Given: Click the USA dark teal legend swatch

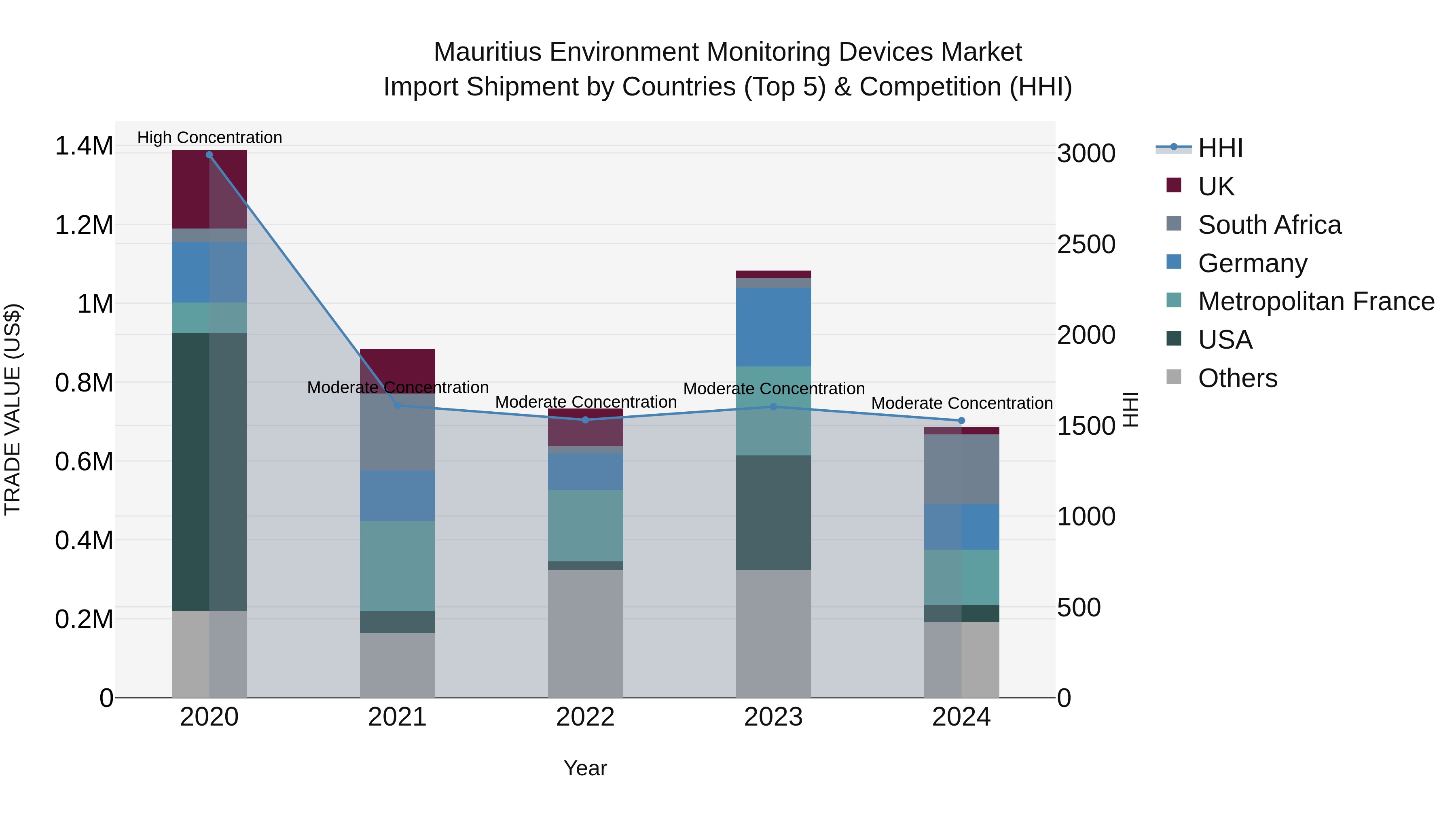Looking at the screenshot, I should [x=1174, y=339].
